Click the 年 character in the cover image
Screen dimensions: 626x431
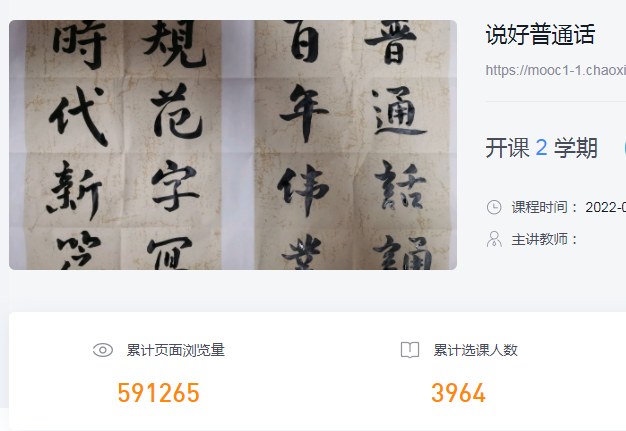(305, 113)
